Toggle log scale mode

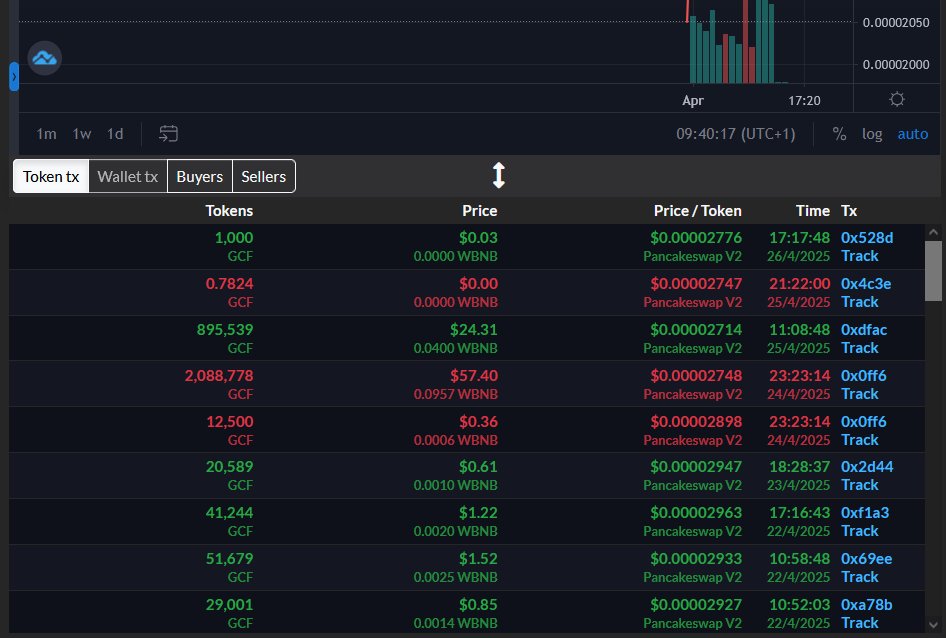coord(872,134)
